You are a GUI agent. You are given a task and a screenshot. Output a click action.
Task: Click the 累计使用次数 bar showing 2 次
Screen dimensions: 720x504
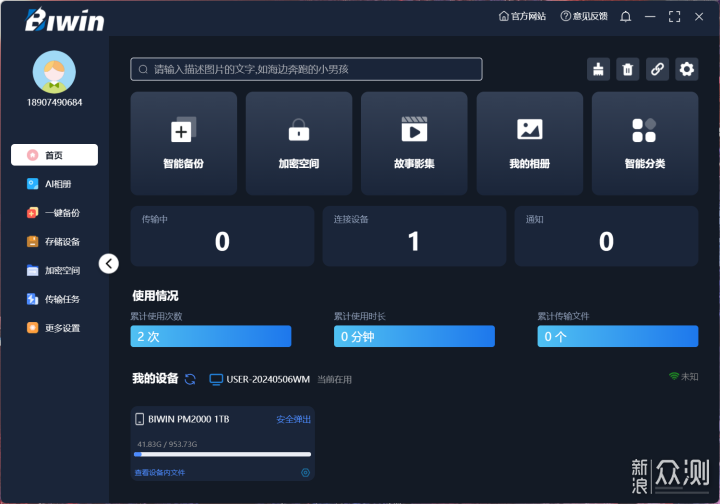211,336
